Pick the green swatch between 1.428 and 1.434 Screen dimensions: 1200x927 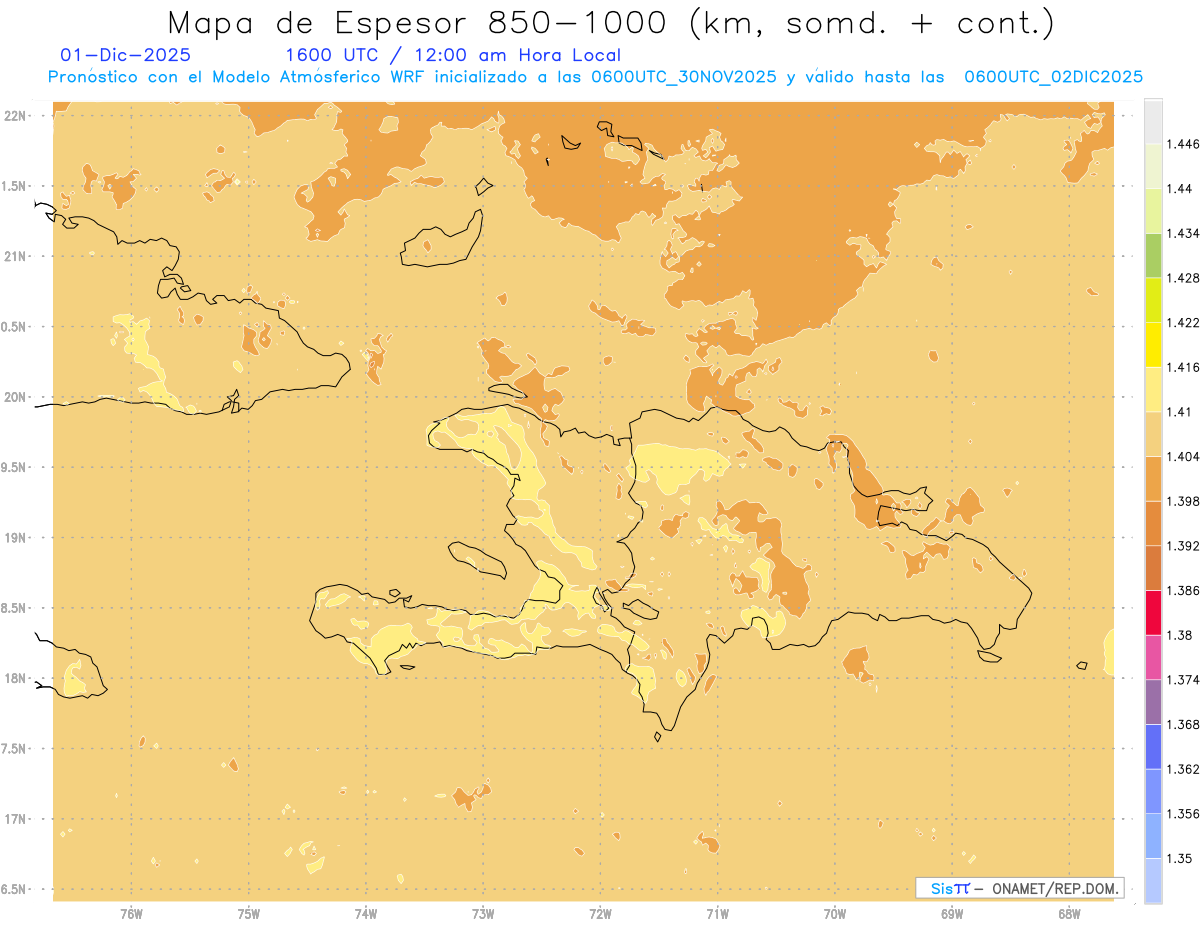(x=1153, y=255)
